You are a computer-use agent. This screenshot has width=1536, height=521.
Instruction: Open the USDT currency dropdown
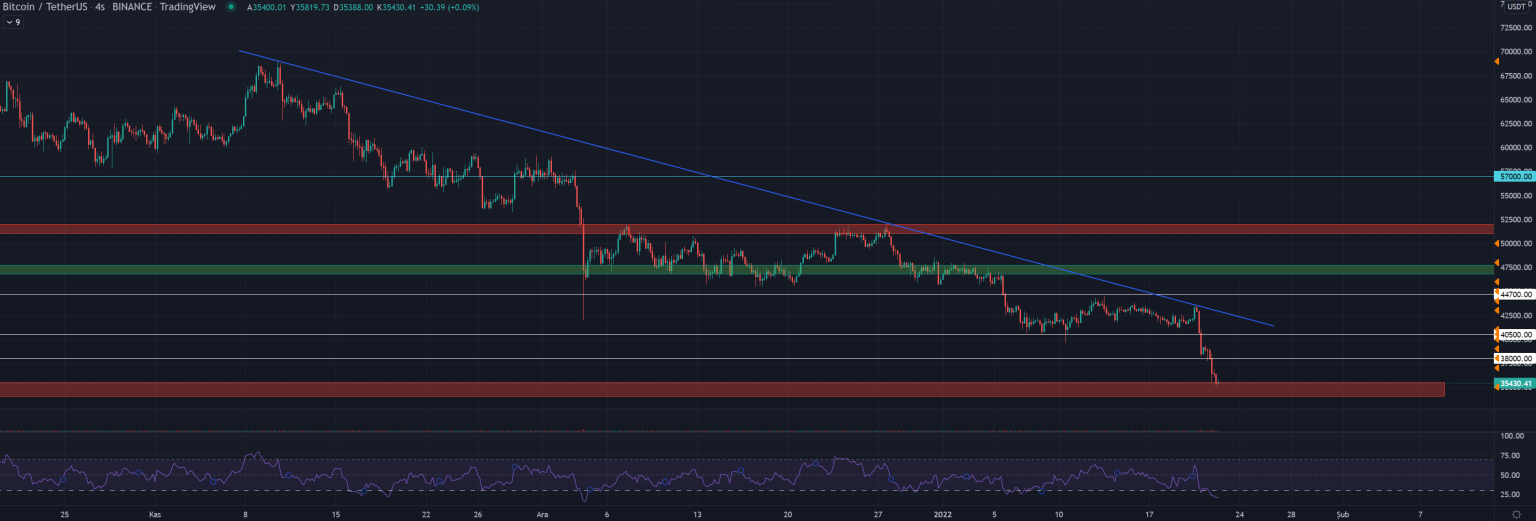(x=1516, y=6)
